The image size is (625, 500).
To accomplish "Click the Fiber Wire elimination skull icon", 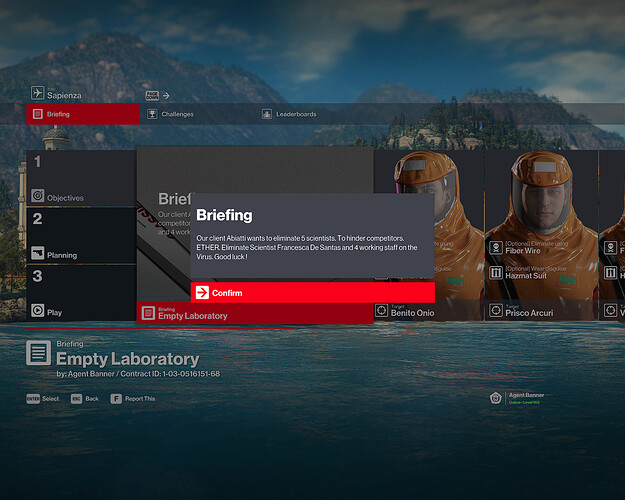I will point(496,248).
